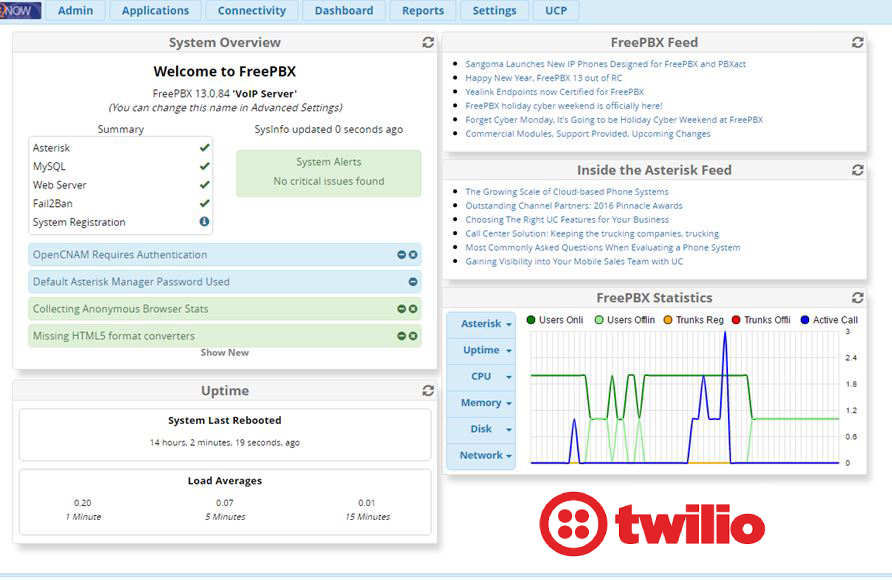The height and width of the screenshot is (580, 892).
Task: Toggle Trunks Offline series in chart legend
Action: (761, 320)
